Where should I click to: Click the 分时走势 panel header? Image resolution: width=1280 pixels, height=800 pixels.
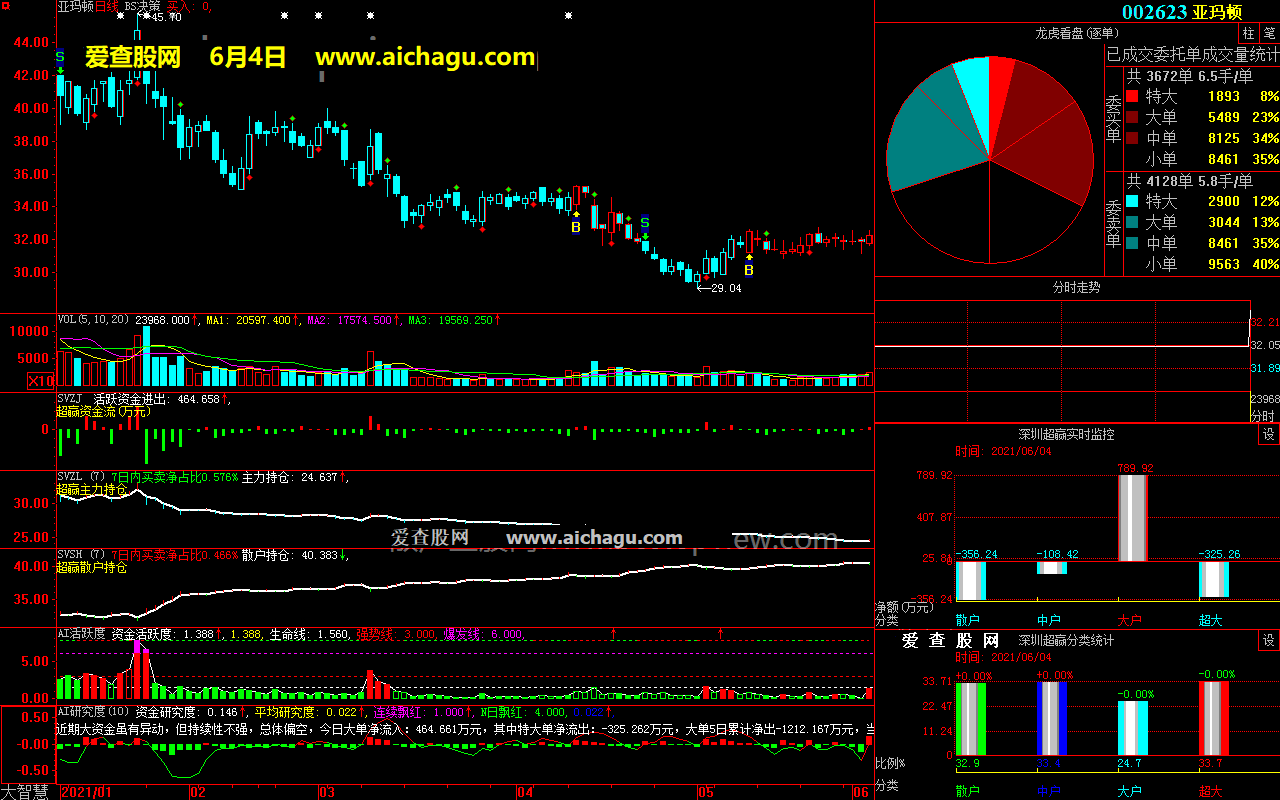[x=1077, y=287]
